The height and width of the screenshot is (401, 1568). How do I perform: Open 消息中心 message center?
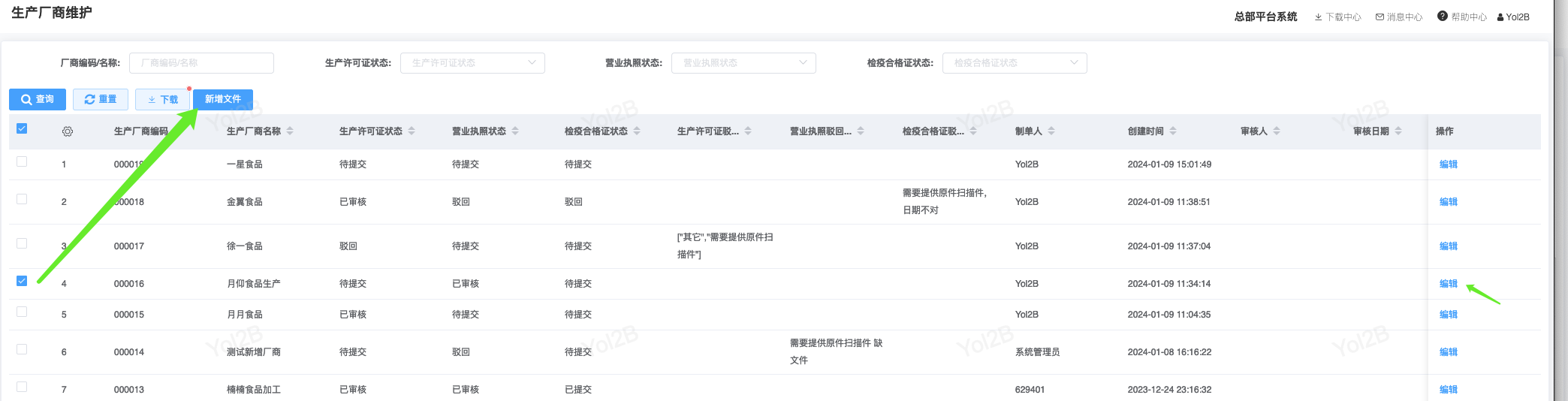[x=1399, y=17]
